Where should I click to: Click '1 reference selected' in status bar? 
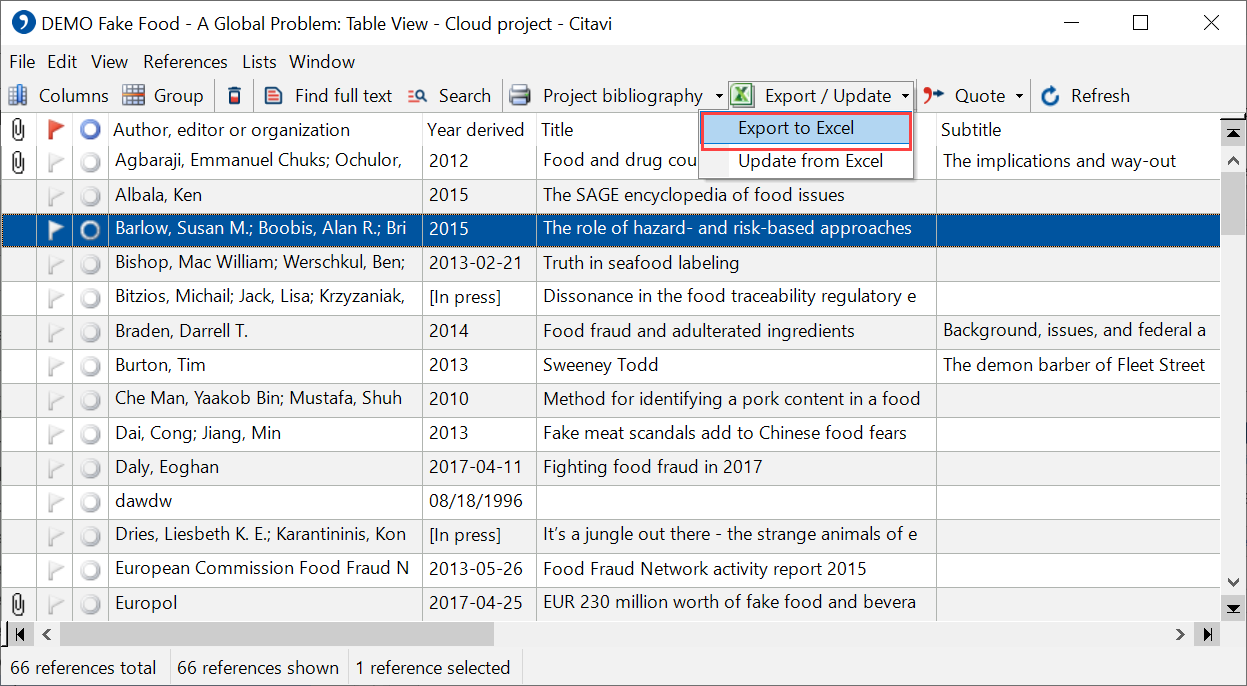[433, 668]
